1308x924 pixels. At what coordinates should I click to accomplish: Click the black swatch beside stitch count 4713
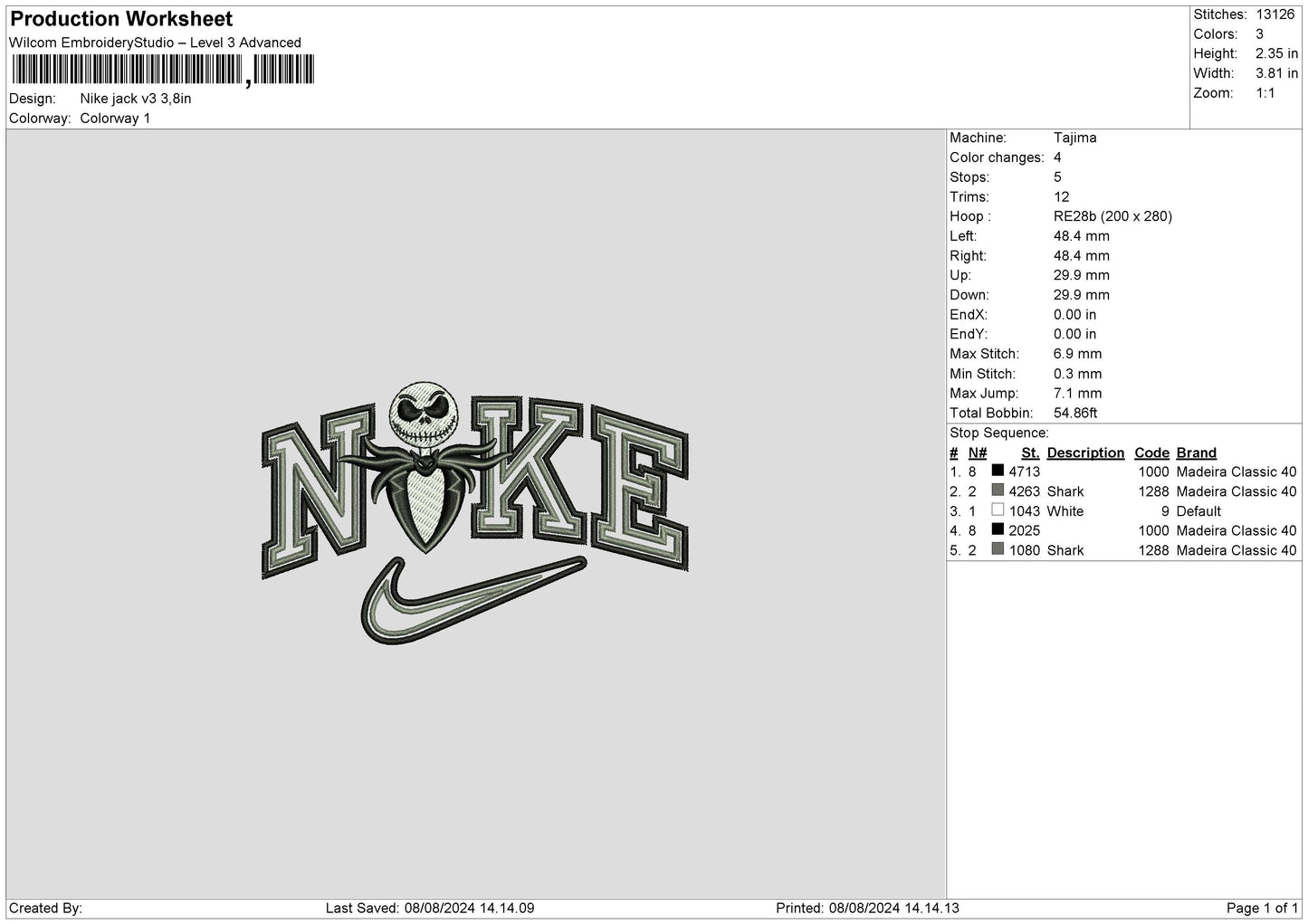point(998,471)
